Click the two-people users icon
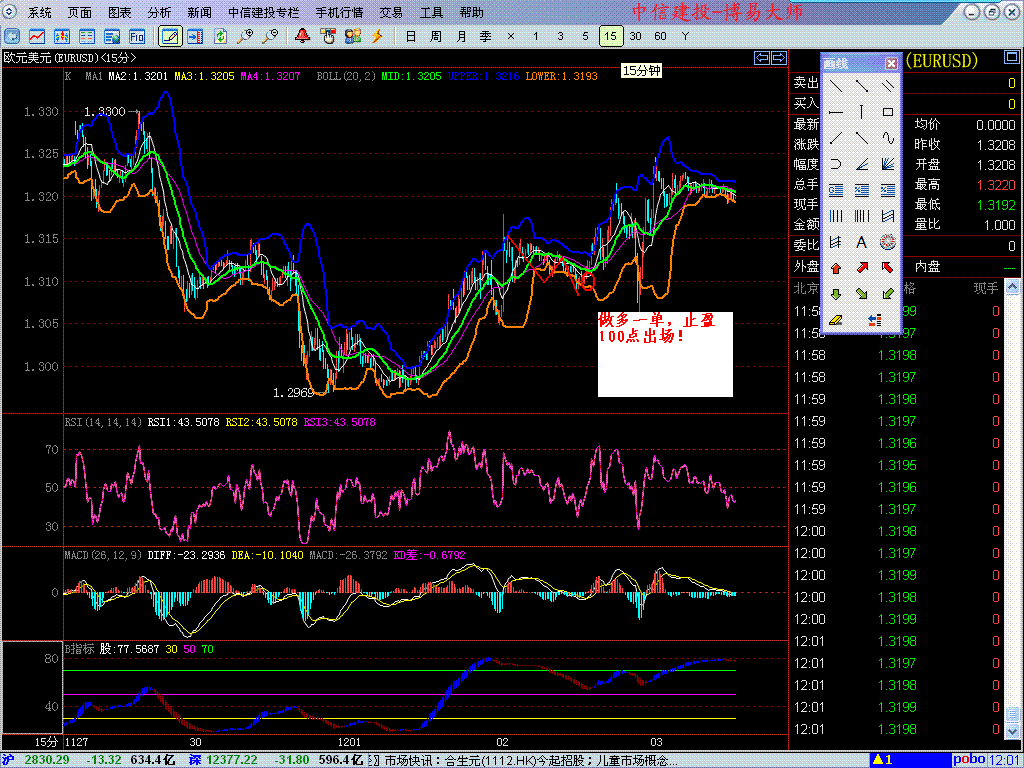The image size is (1024, 768). (x=353, y=36)
